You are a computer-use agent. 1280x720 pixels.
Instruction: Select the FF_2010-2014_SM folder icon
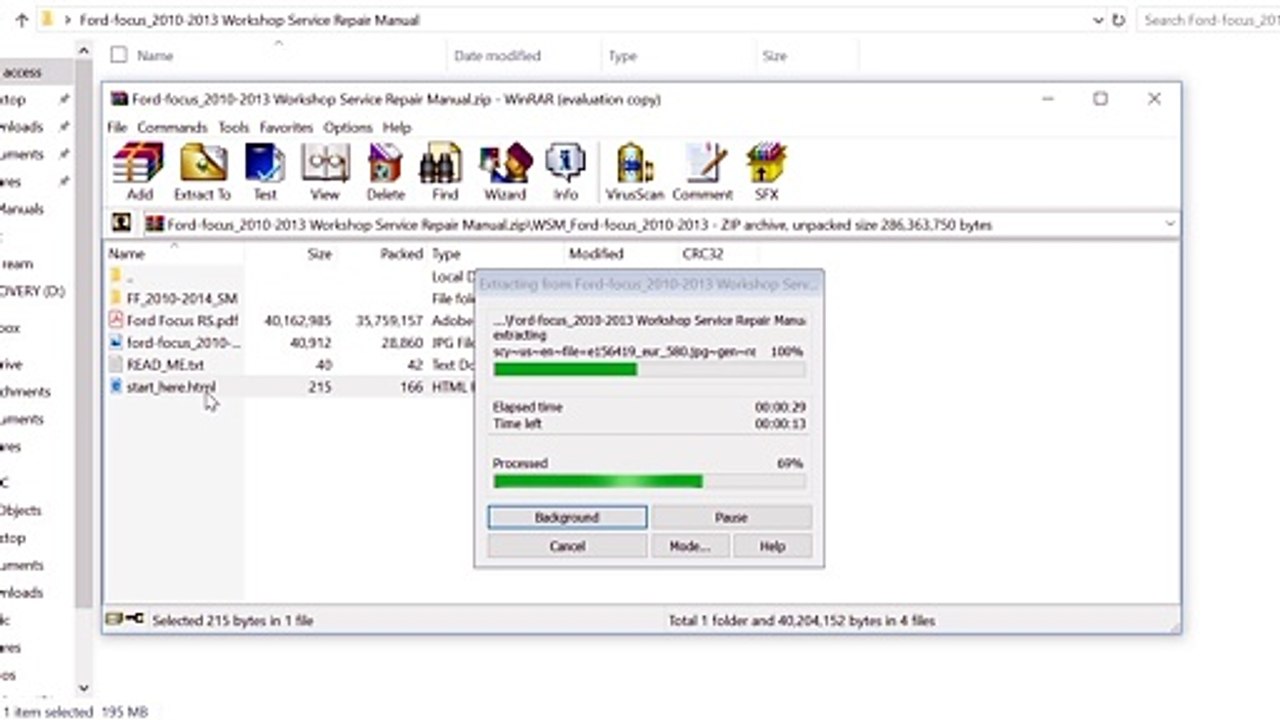pyautogui.click(x=116, y=298)
